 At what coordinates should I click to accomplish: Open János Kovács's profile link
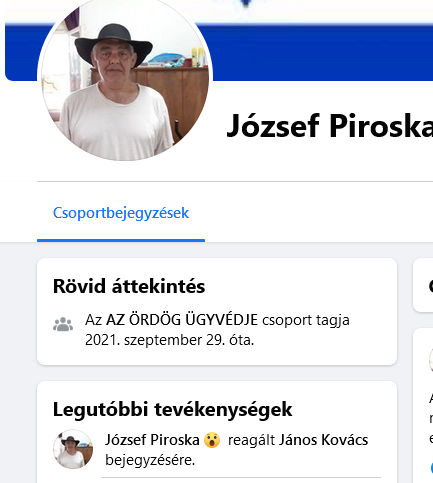[x=323, y=440]
